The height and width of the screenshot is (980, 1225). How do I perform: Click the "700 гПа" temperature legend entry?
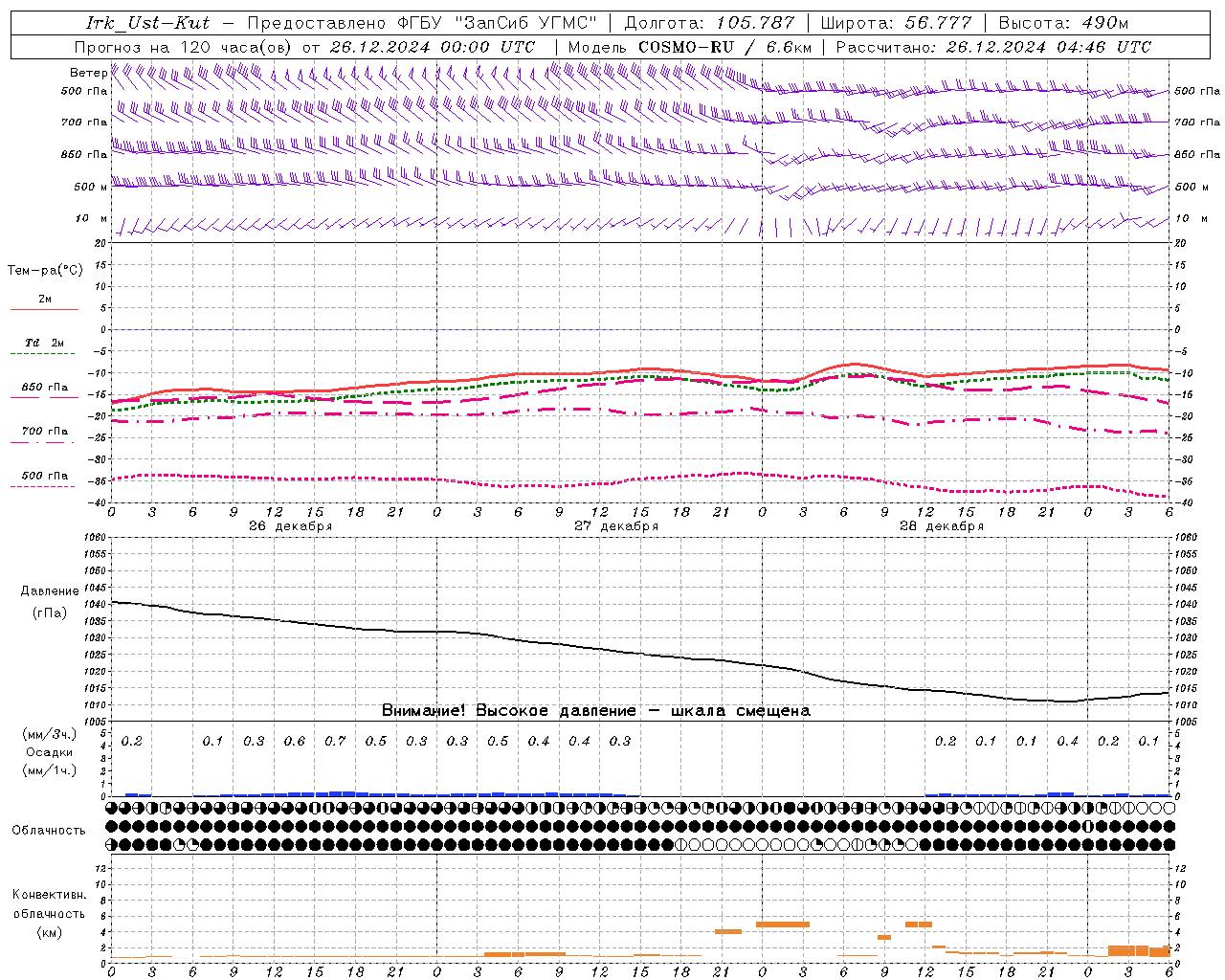pyautogui.click(x=45, y=432)
